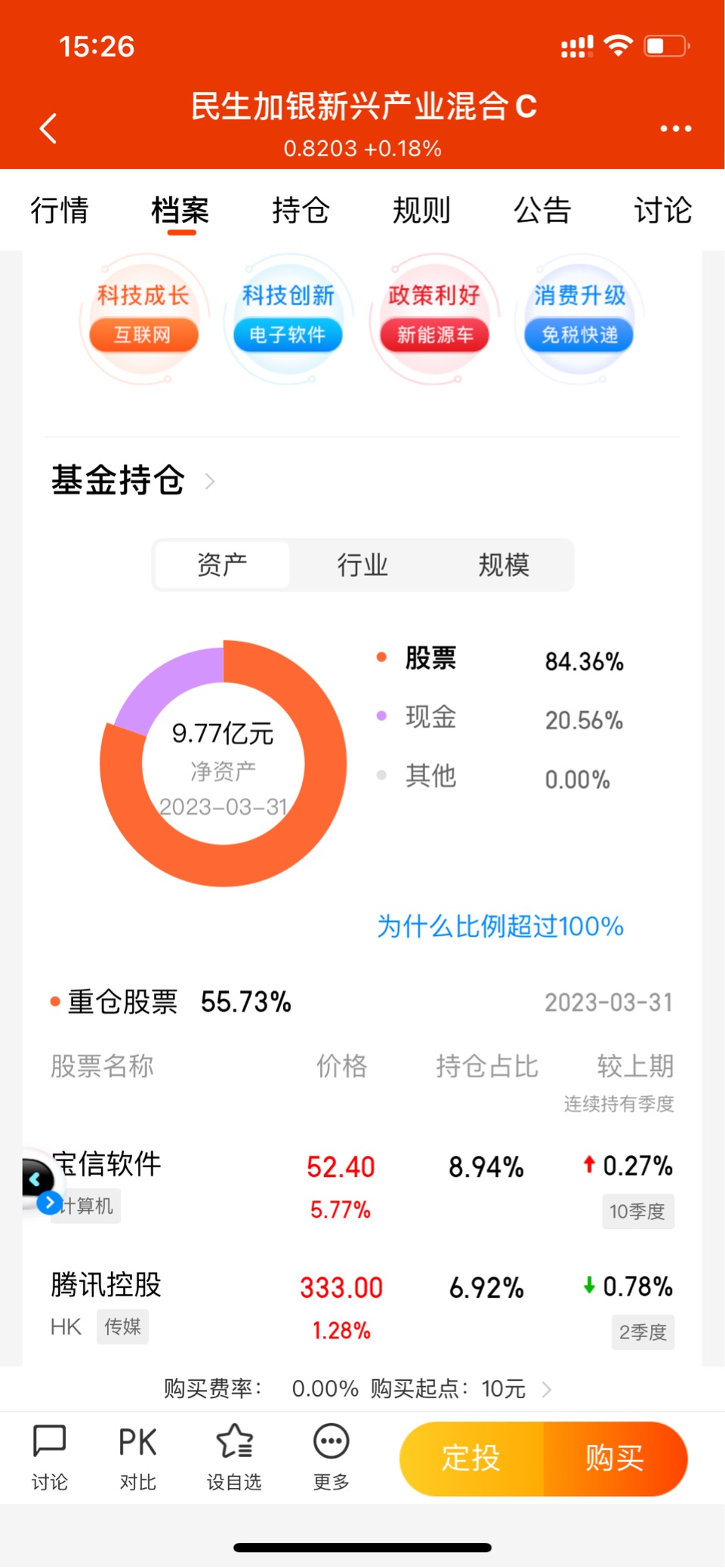Expand purchase fee details chevron
Screen dimensions: 725x1568
pyautogui.click(x=547, y=1388)
